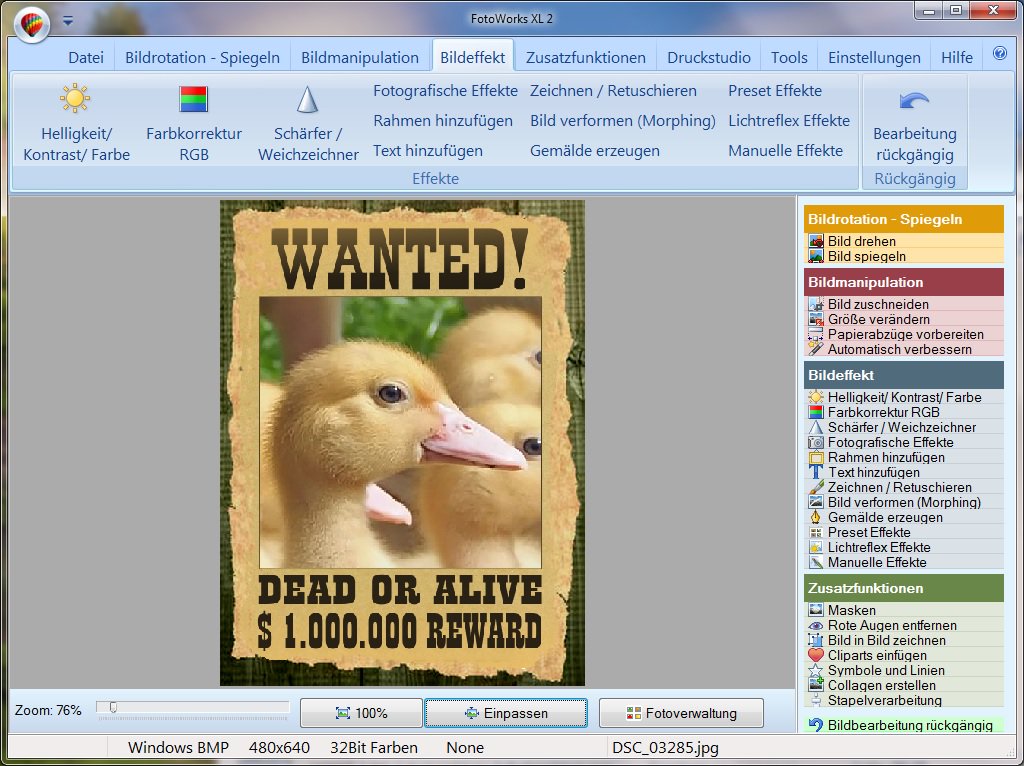Click sidebar Preset Effekte icon
The image size is (1024, 766).
point(816,532)
